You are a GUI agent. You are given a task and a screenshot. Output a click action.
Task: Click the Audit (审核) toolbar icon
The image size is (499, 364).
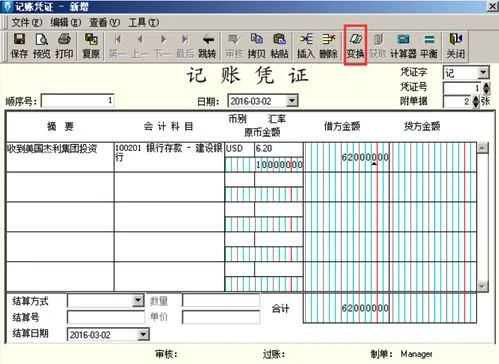click(x=234, y=46)
